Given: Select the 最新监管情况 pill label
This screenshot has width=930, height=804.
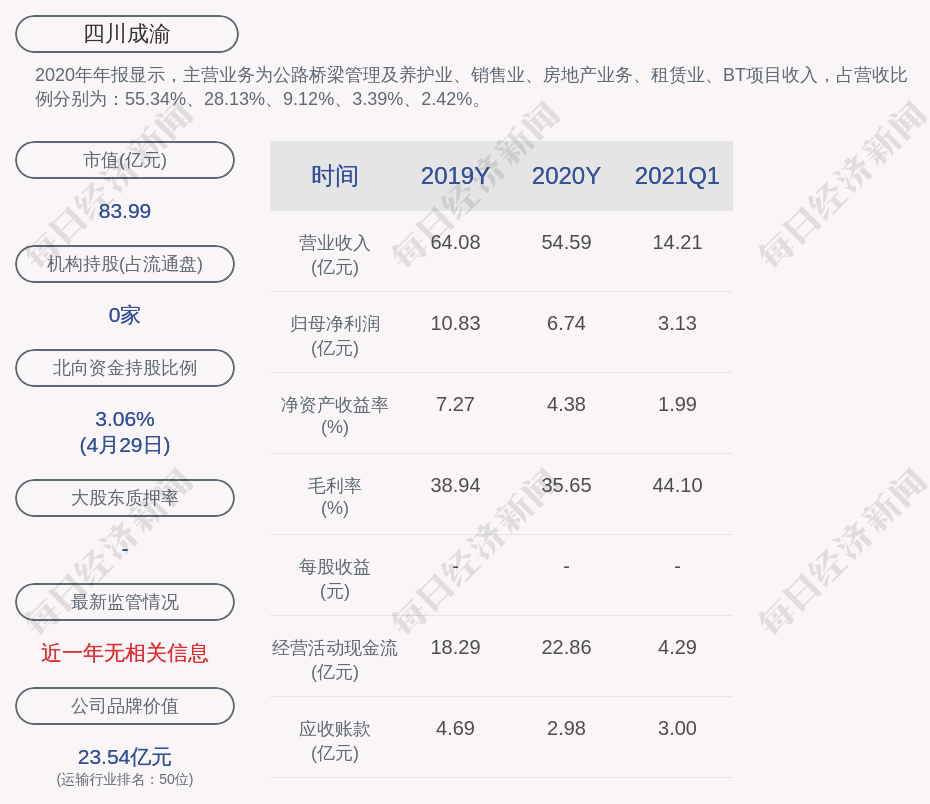Looking at the screenshot, I should pyautogui.click(x=125, y=602).
